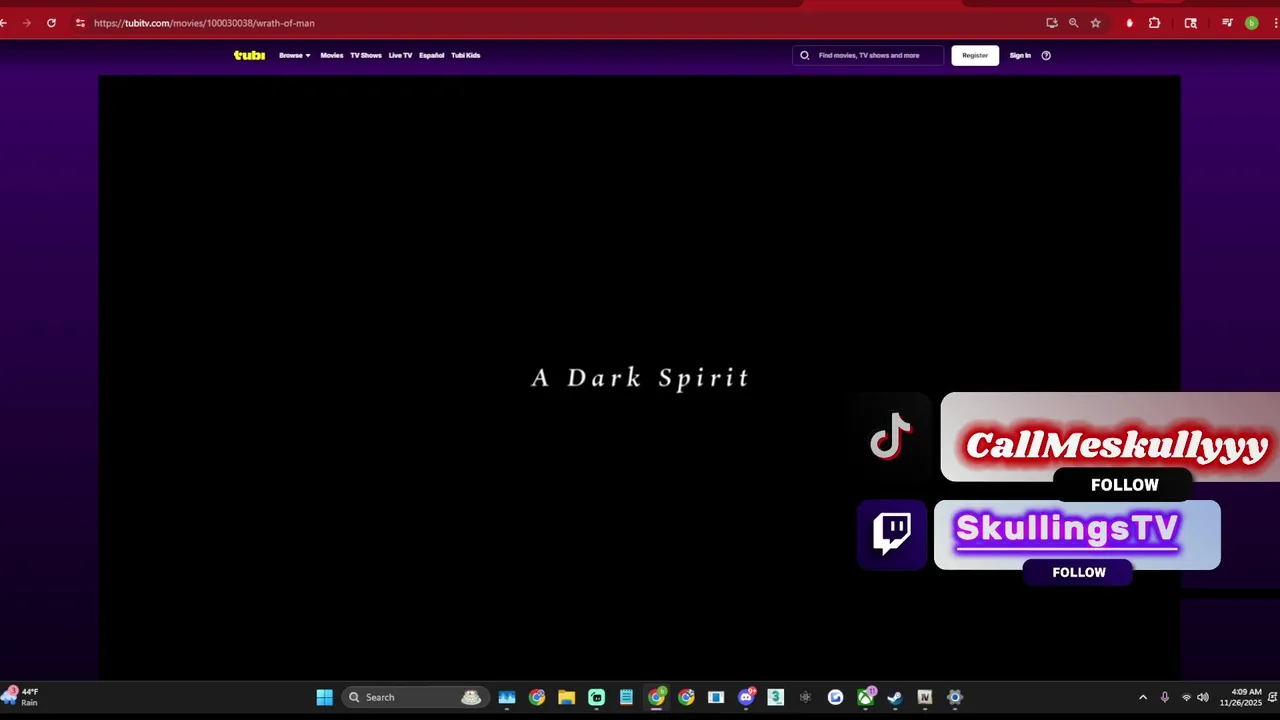This screenshot has height=720, width=1280.
Task: Click the Sign In link
Action: pos(1020,55)
